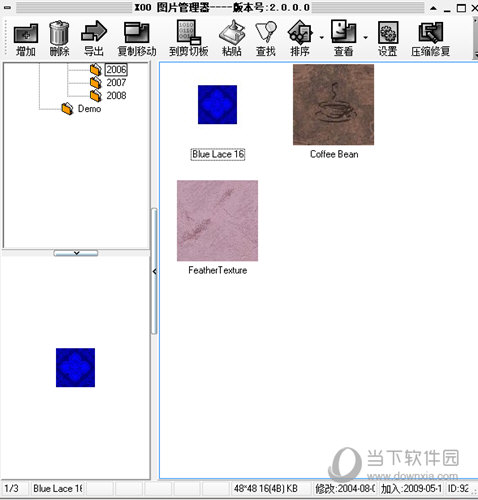Open the dropdown arrow beside 排序

[322, 38]
